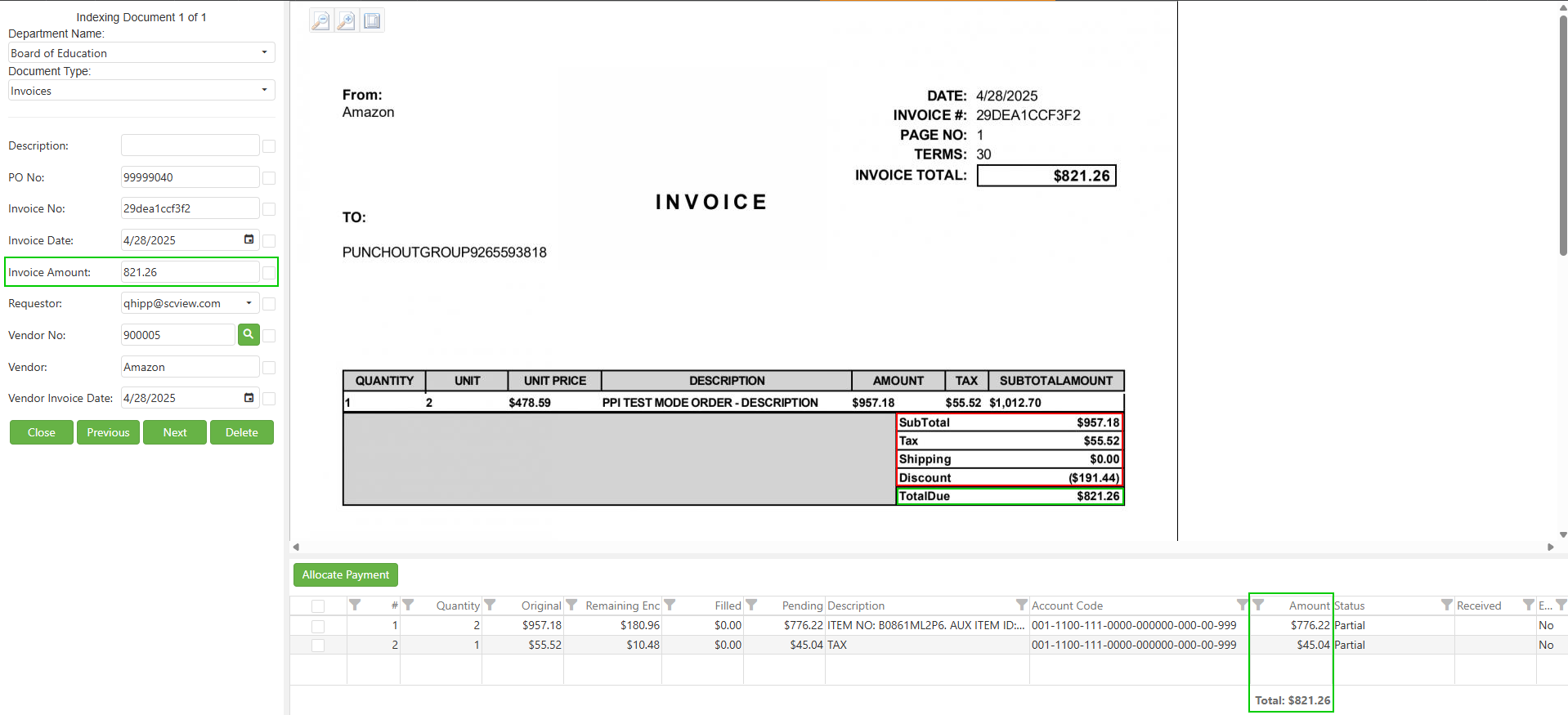Click the Total: $821.26 grid footer
The width and height of the screenshot is (1568, 715).
click(x=1292, y=700)
